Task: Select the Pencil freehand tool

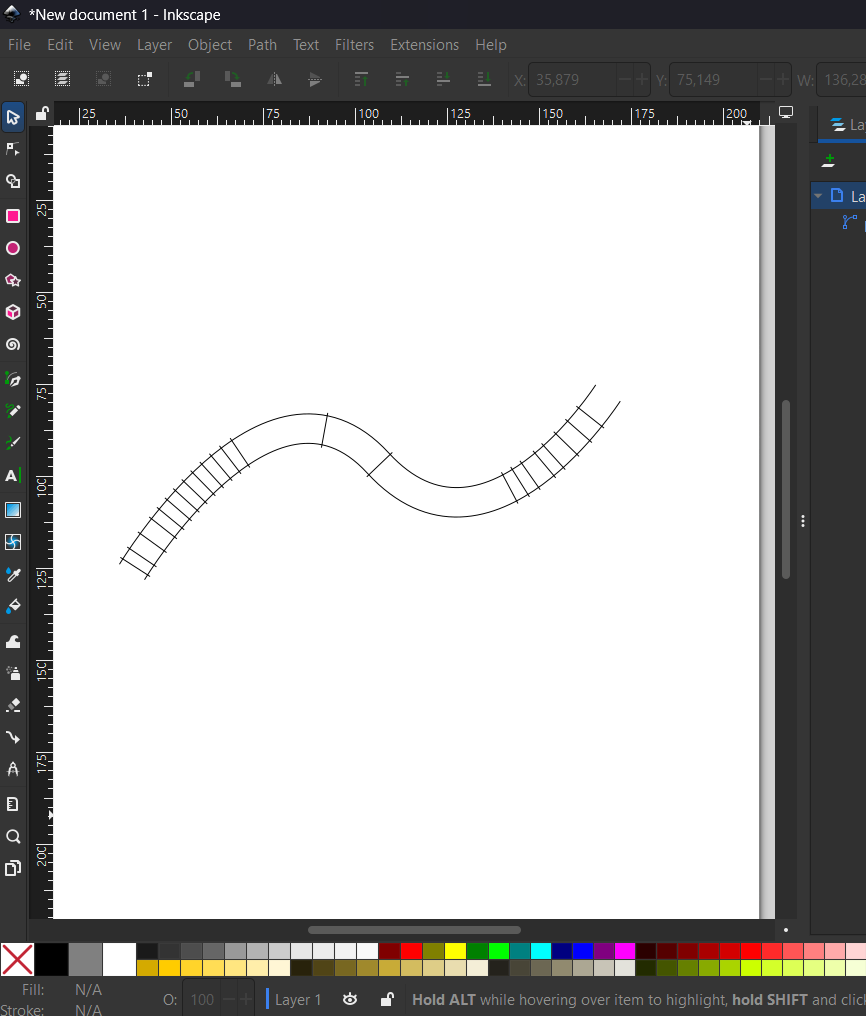Action: [x=13, y=411]
